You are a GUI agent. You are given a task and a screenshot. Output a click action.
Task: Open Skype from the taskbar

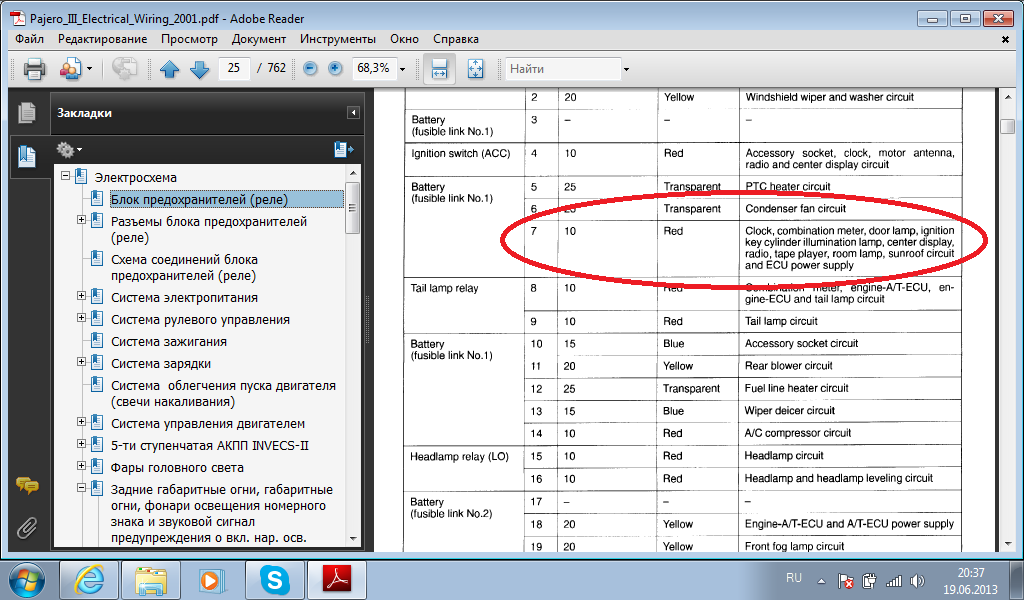[x=272, y=579]
